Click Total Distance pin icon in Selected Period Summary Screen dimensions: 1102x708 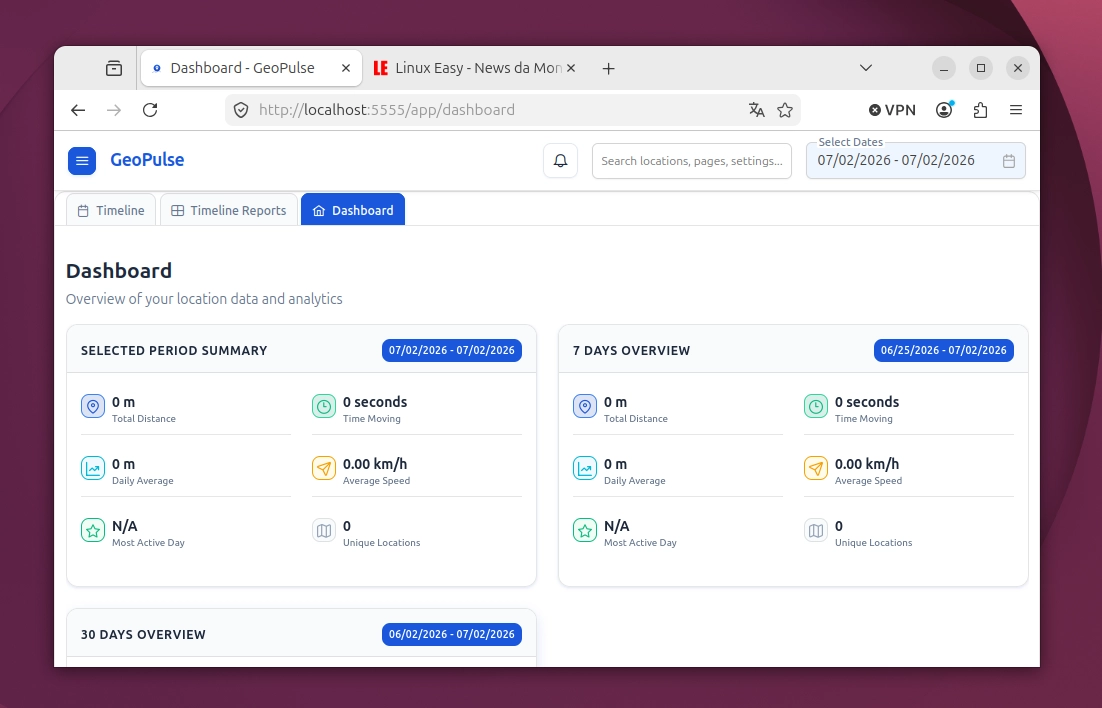coord(93,406)
